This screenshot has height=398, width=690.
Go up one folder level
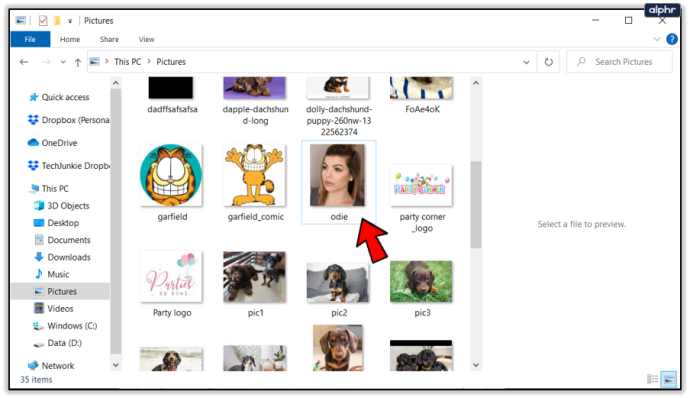click(x=78, y=62)
